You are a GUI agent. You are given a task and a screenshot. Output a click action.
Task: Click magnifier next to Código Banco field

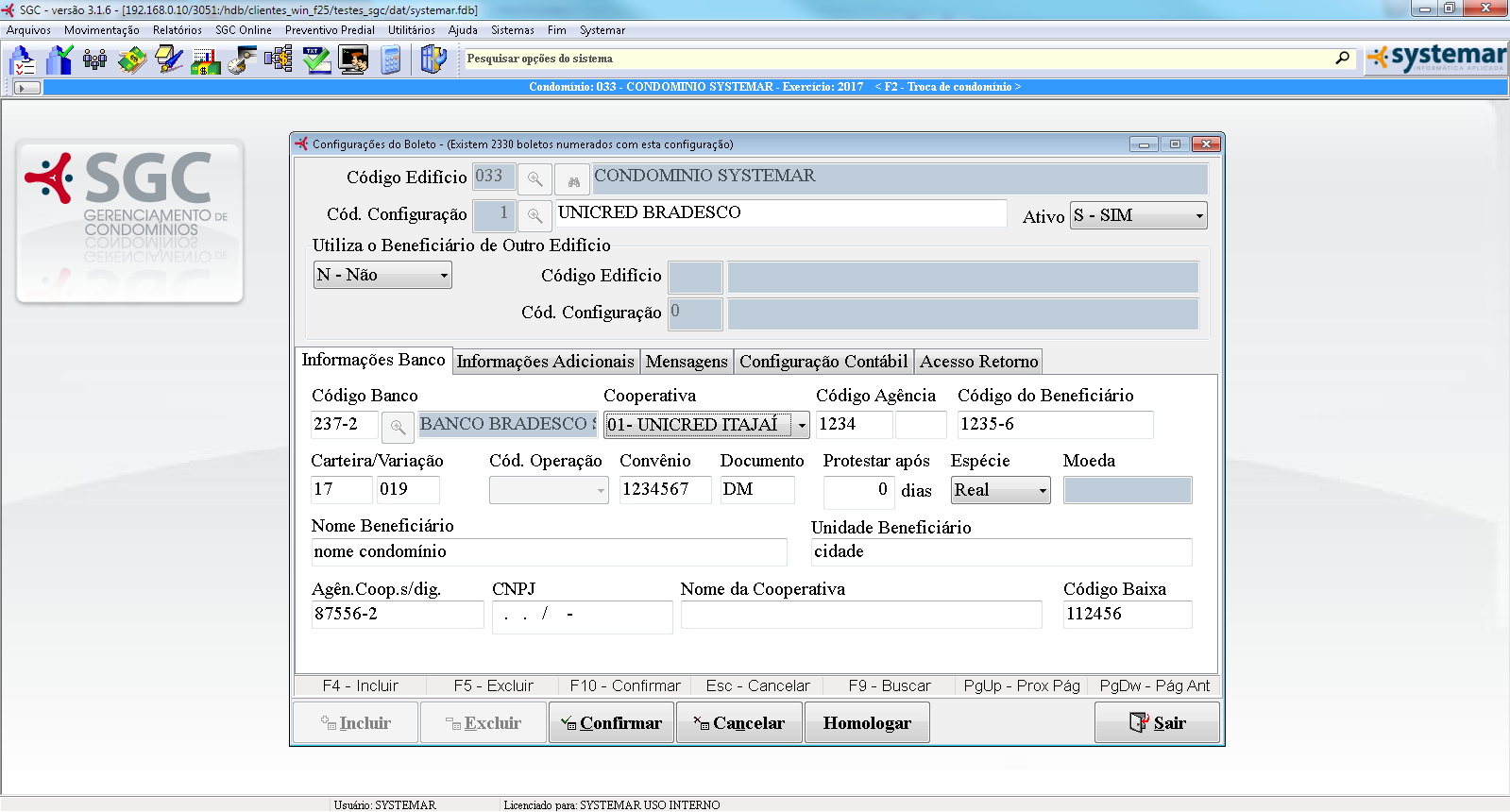pos(398,427)
